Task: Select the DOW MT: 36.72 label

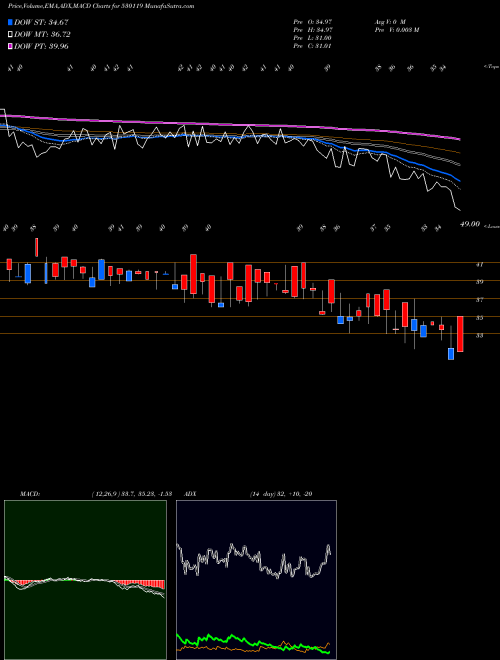Action: 42,34
